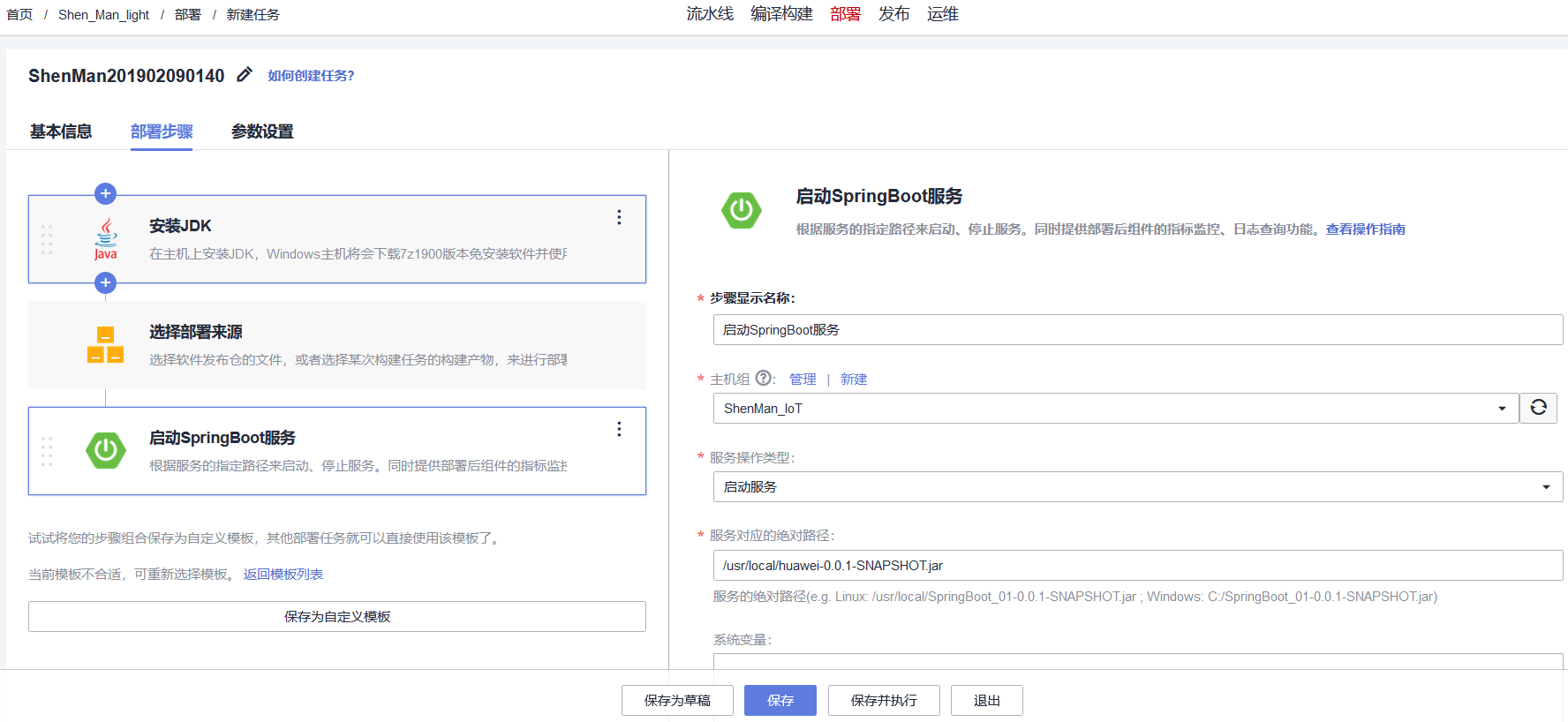Viewport: 1568px width, 722px height.
Task: Click the pencil icon to rename the task
Action: (x=245, y=75)
